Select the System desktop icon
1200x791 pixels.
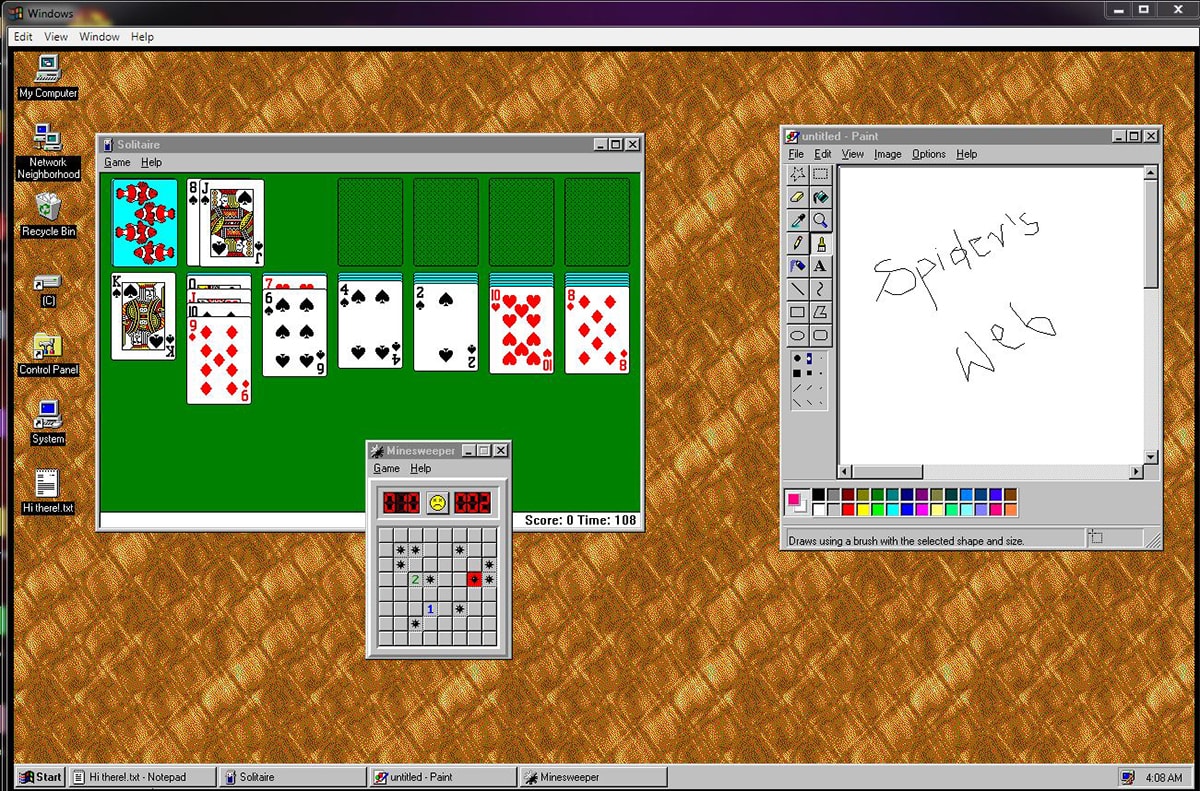pyautogui.click(x=47, y=422)
